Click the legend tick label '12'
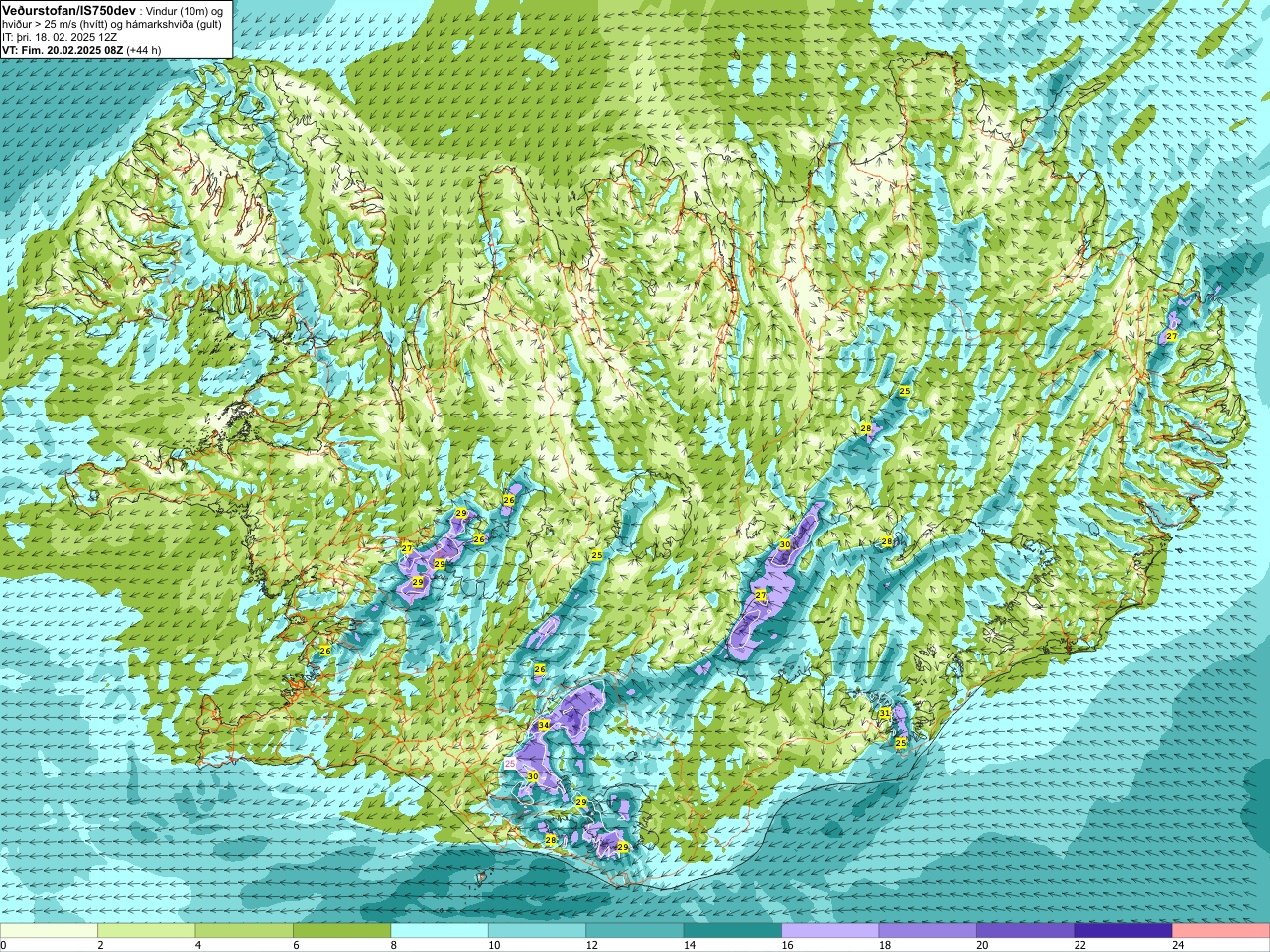The height and width of the screenshot is (952, 1270). point(591,945)
